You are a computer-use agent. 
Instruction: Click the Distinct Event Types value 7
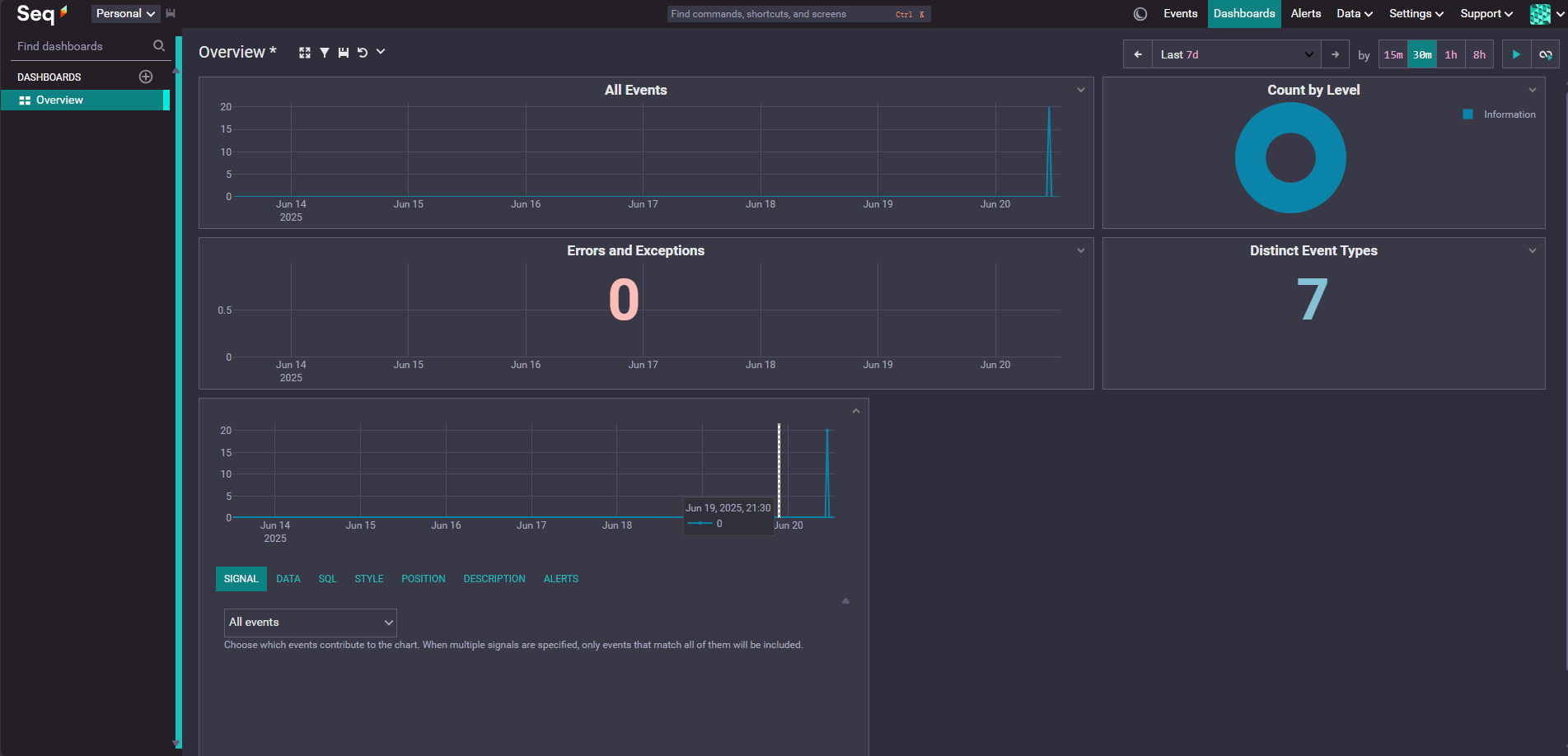[x=1313, y=300]
